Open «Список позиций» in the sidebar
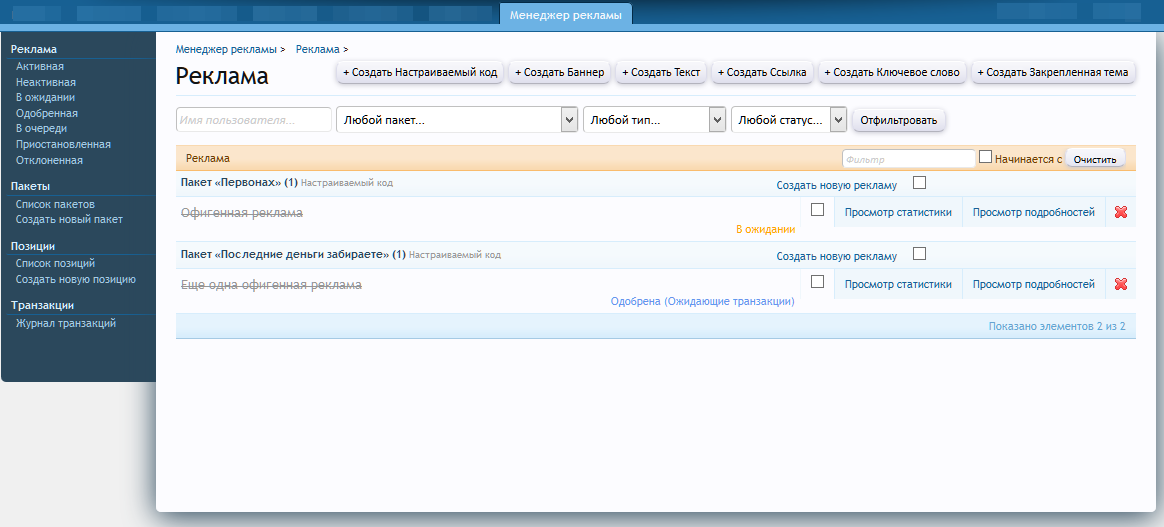This screenshot has height=527, width=1164. (x=56, y=263)
